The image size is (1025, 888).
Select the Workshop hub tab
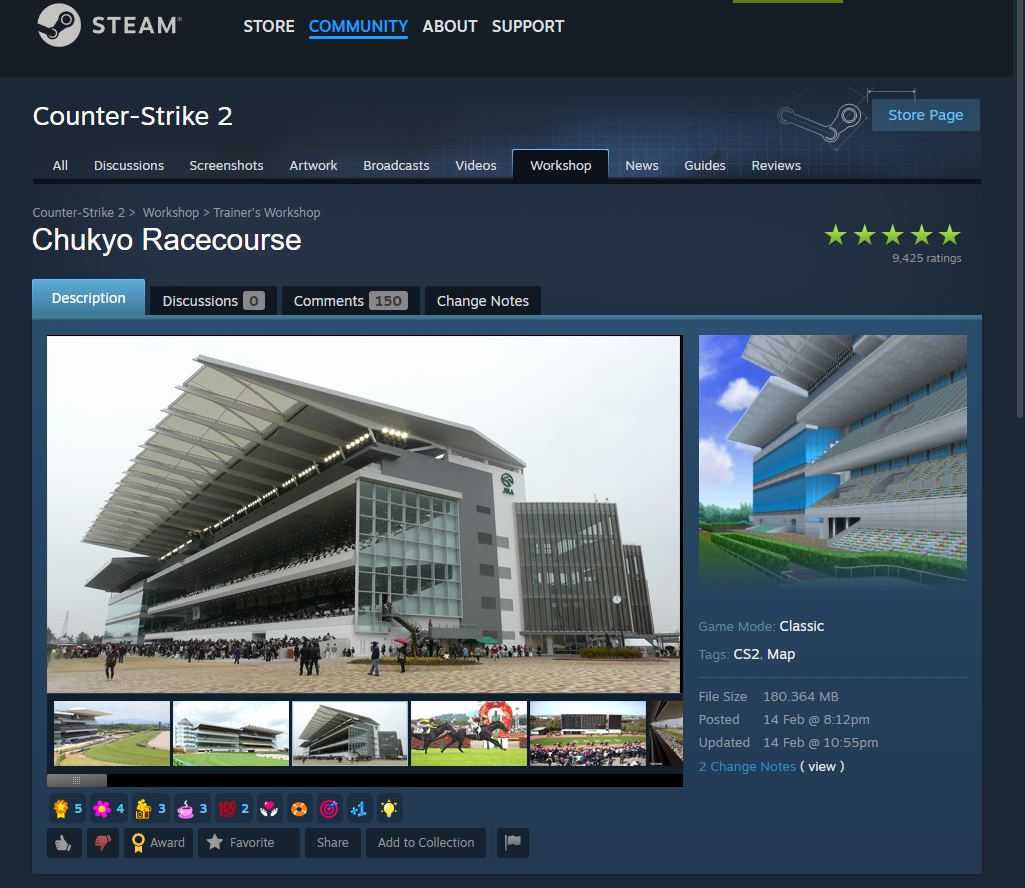click(561, 165)
